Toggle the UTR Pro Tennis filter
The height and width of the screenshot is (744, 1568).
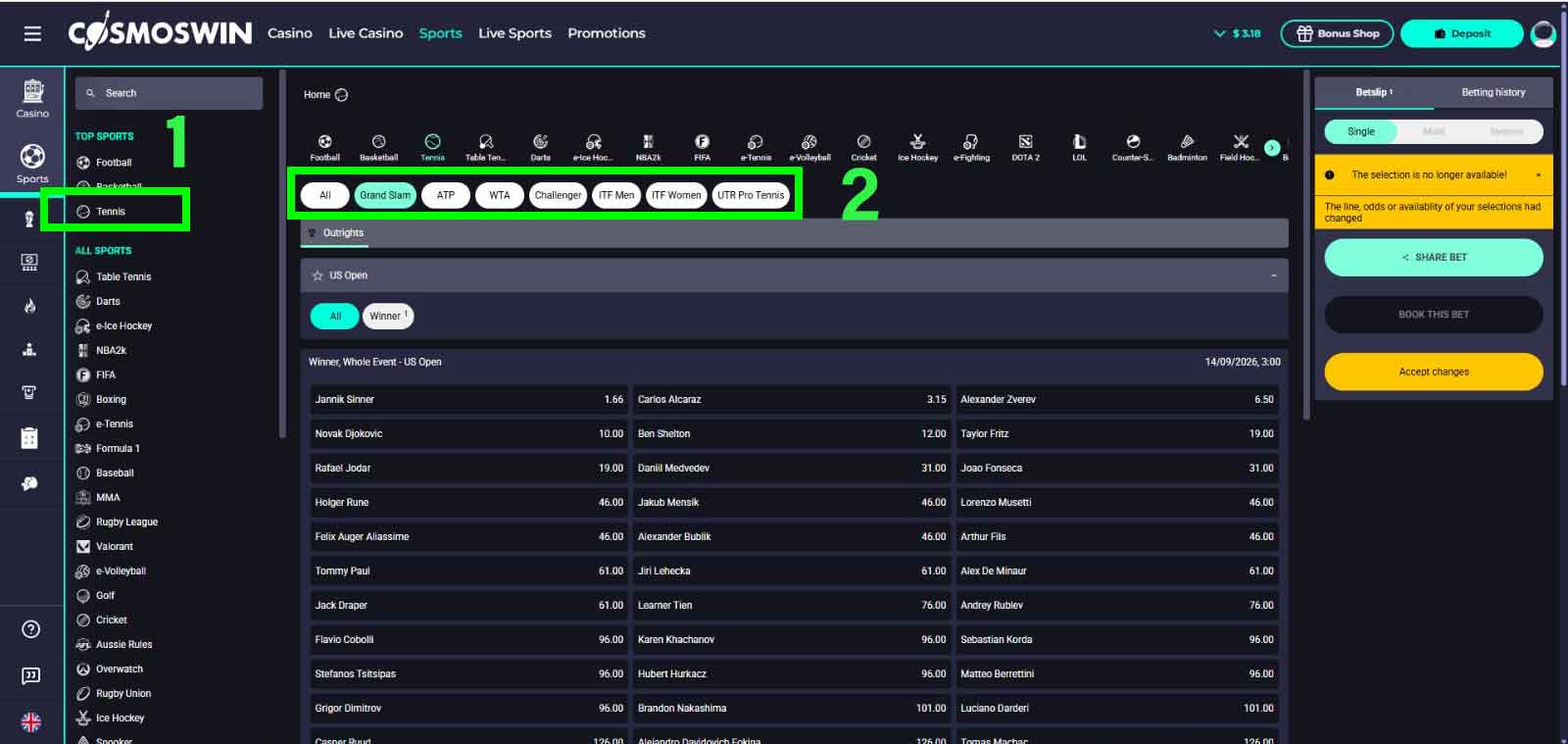[751, 195]
